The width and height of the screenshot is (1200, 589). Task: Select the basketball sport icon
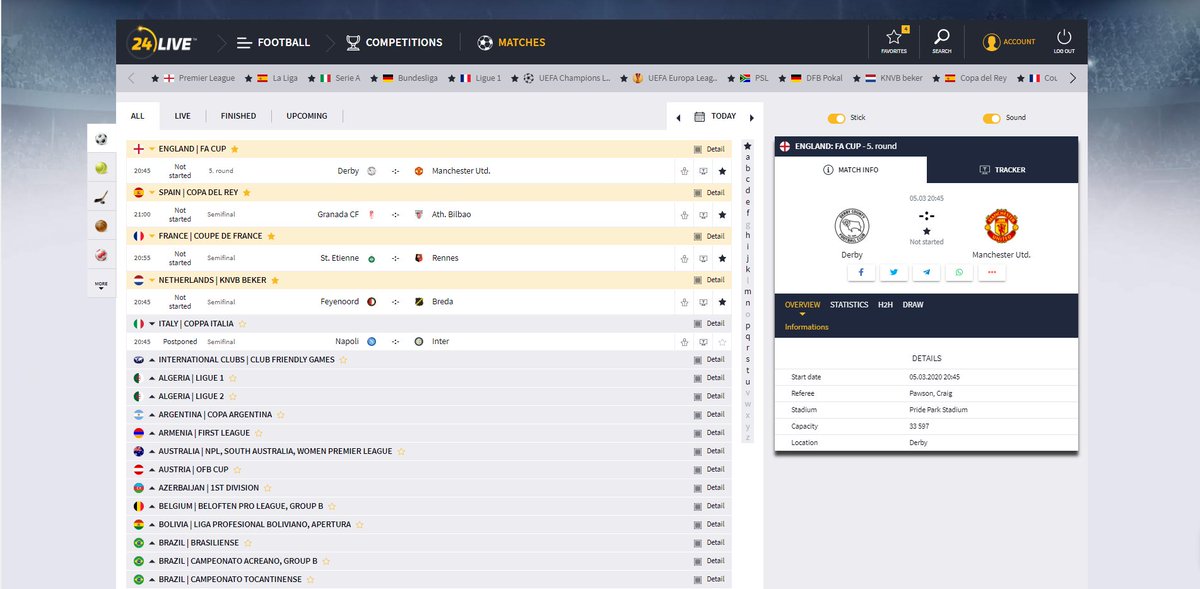pos(101,226)
